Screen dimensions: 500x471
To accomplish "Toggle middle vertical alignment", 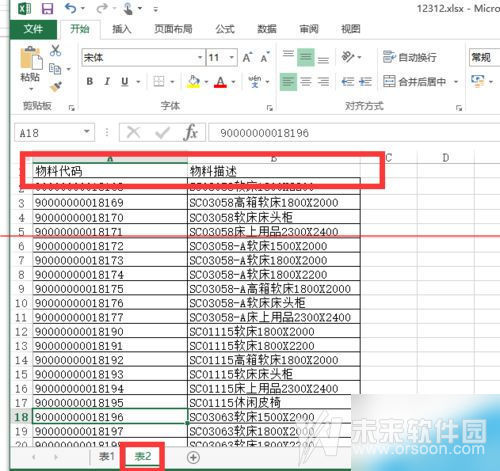I will 306,57.
